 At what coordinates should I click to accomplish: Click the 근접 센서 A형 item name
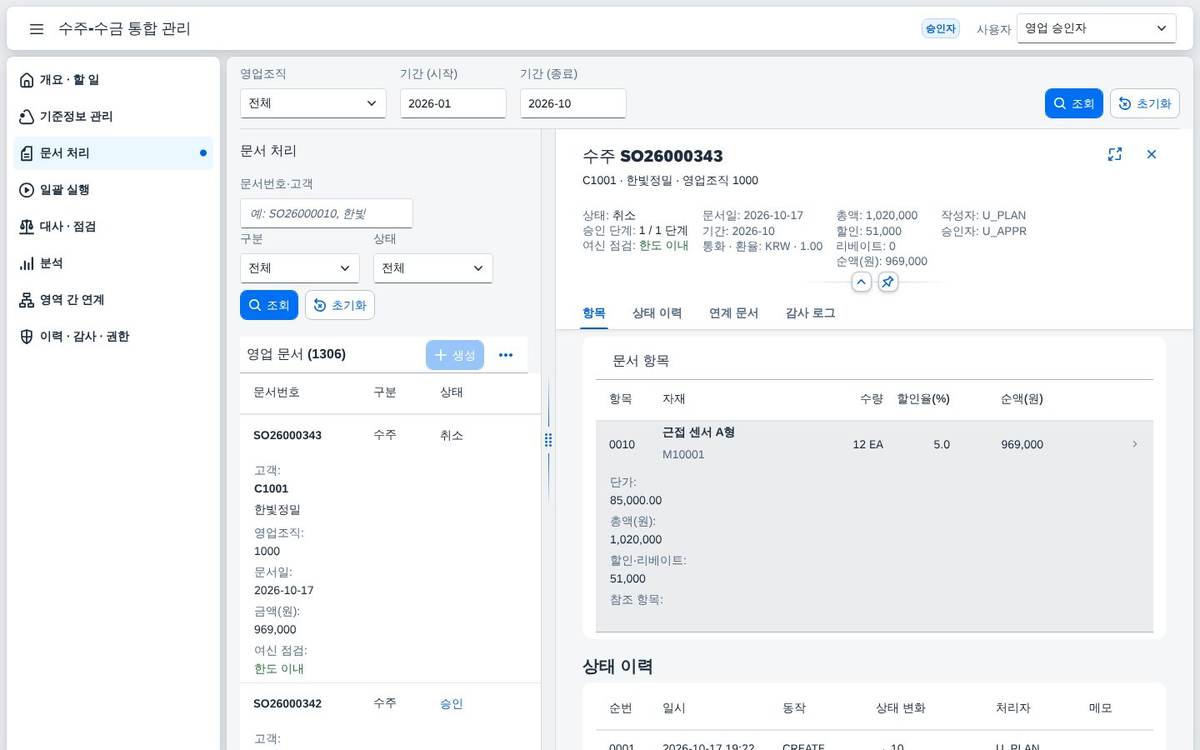699,432
